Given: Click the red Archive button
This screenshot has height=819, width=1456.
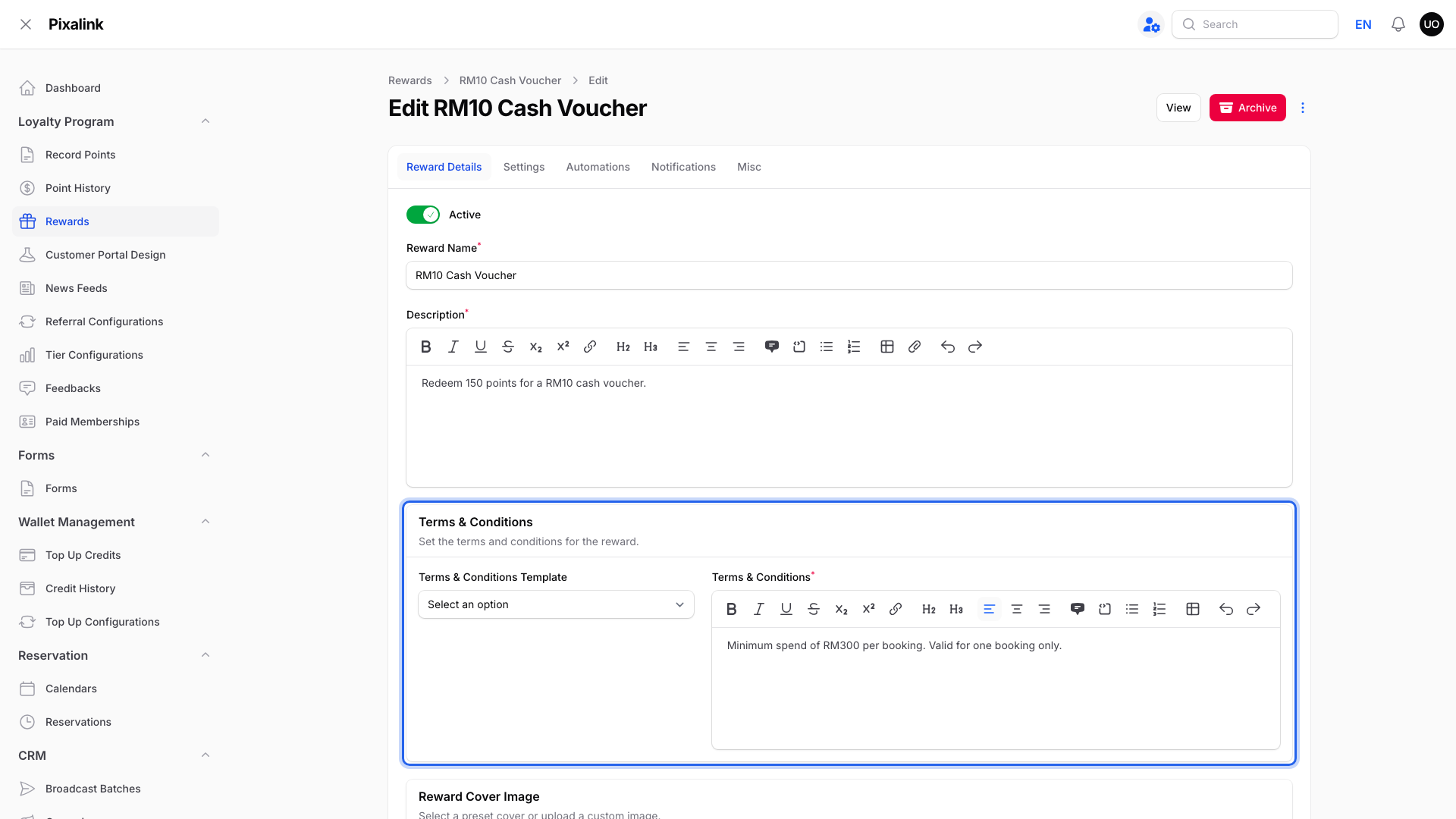Looking at the screenshot, I should click(1247, 108).
